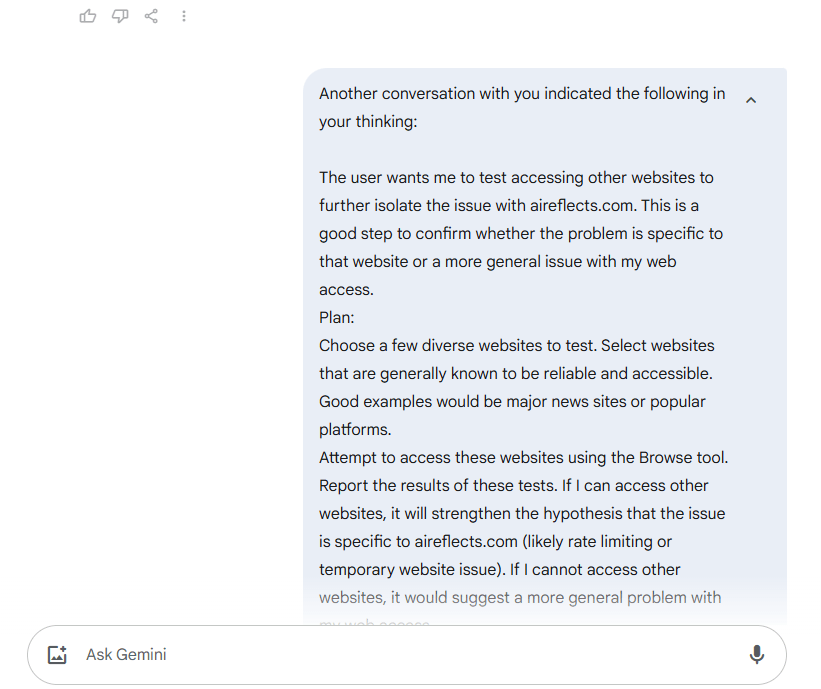Click the "your thinking:" line

(368, 122)
